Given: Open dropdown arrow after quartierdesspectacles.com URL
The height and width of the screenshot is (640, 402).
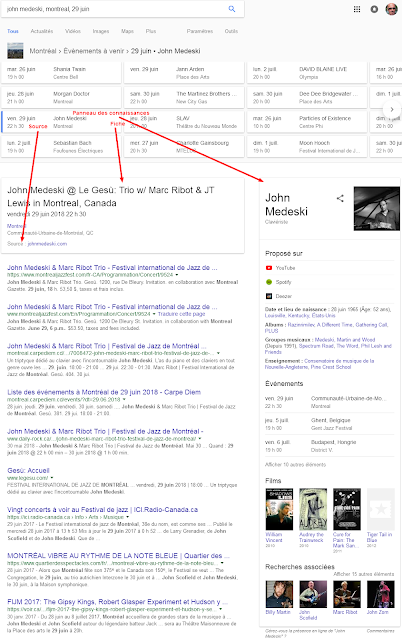Looking at the screenshot, I should [222, 563].
